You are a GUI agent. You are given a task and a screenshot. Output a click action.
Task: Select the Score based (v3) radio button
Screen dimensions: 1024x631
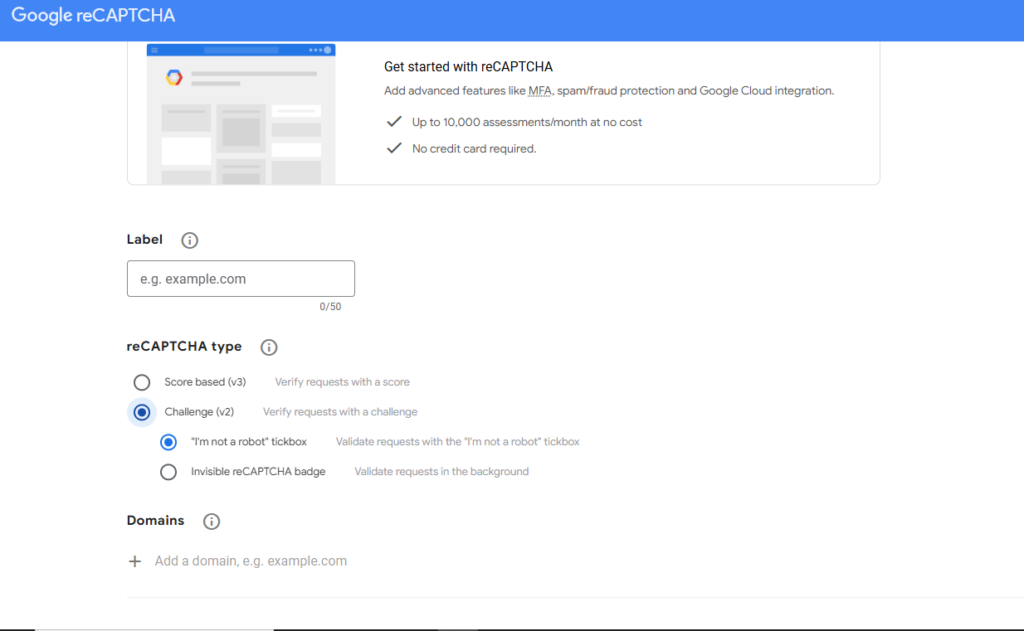tap(142, 382)
